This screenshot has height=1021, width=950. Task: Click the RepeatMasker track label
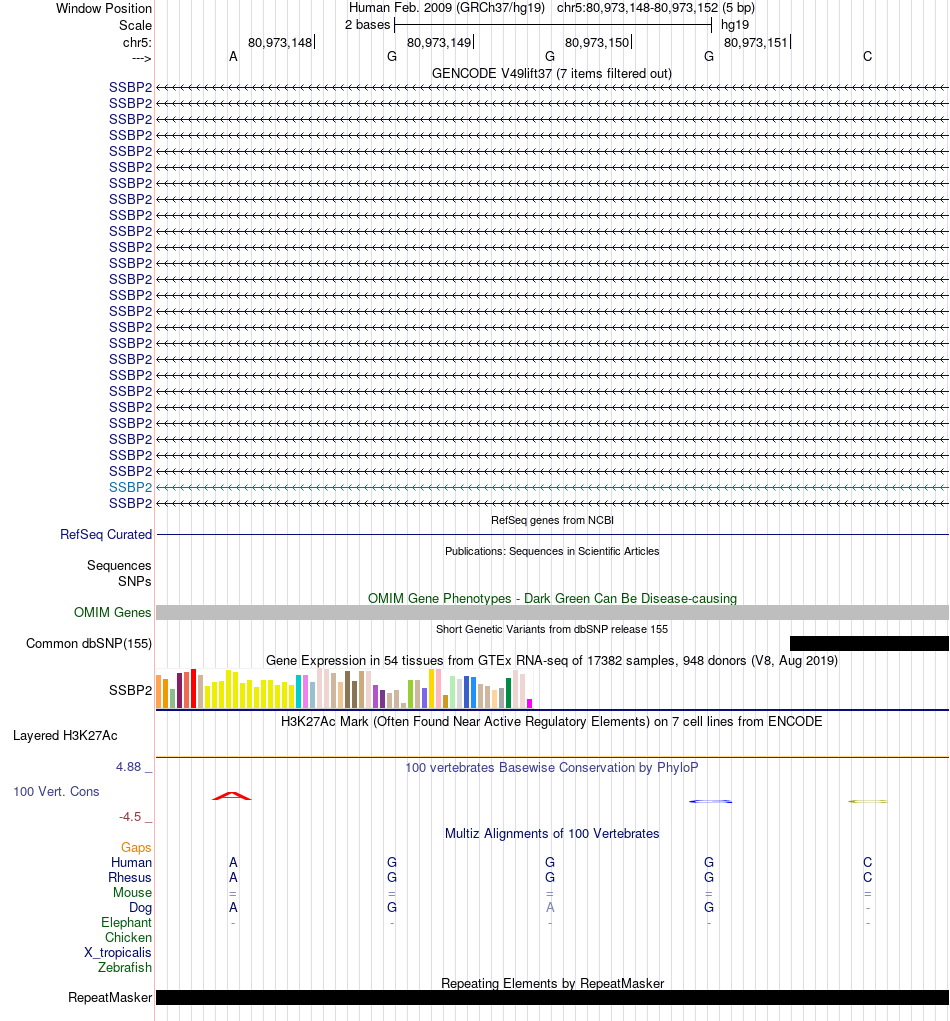pyautogui.click(x=109, y=998)
